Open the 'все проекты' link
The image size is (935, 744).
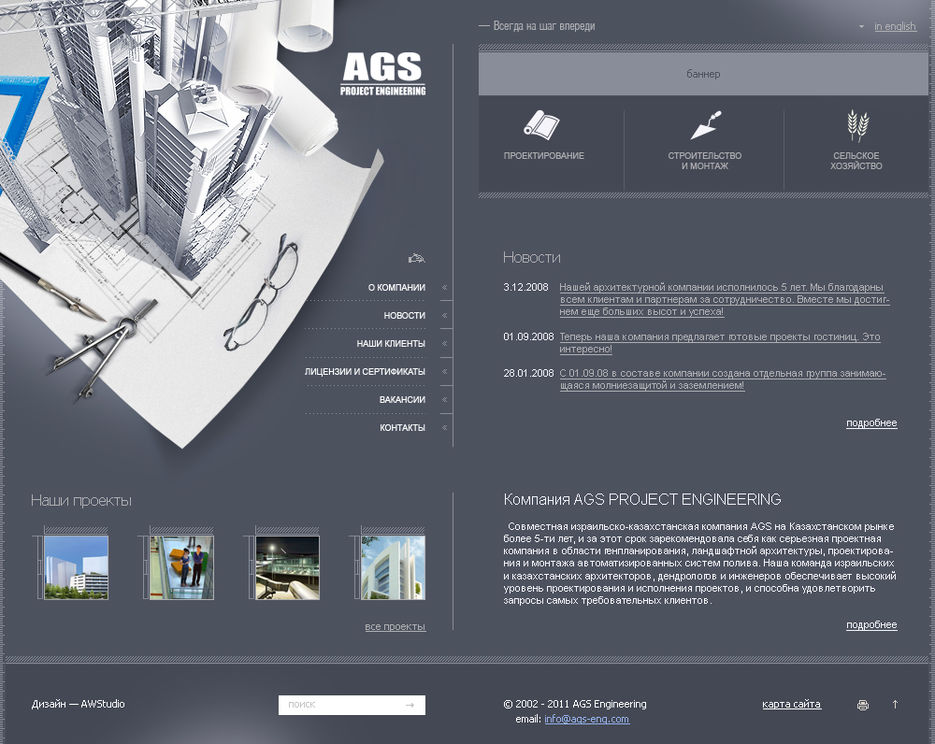[x=395, y=627]
